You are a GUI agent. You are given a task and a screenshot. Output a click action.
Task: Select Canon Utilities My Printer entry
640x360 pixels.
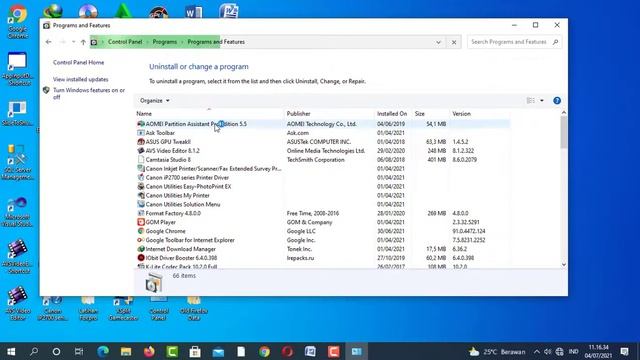pyautogui.click(x=177, y=196)
